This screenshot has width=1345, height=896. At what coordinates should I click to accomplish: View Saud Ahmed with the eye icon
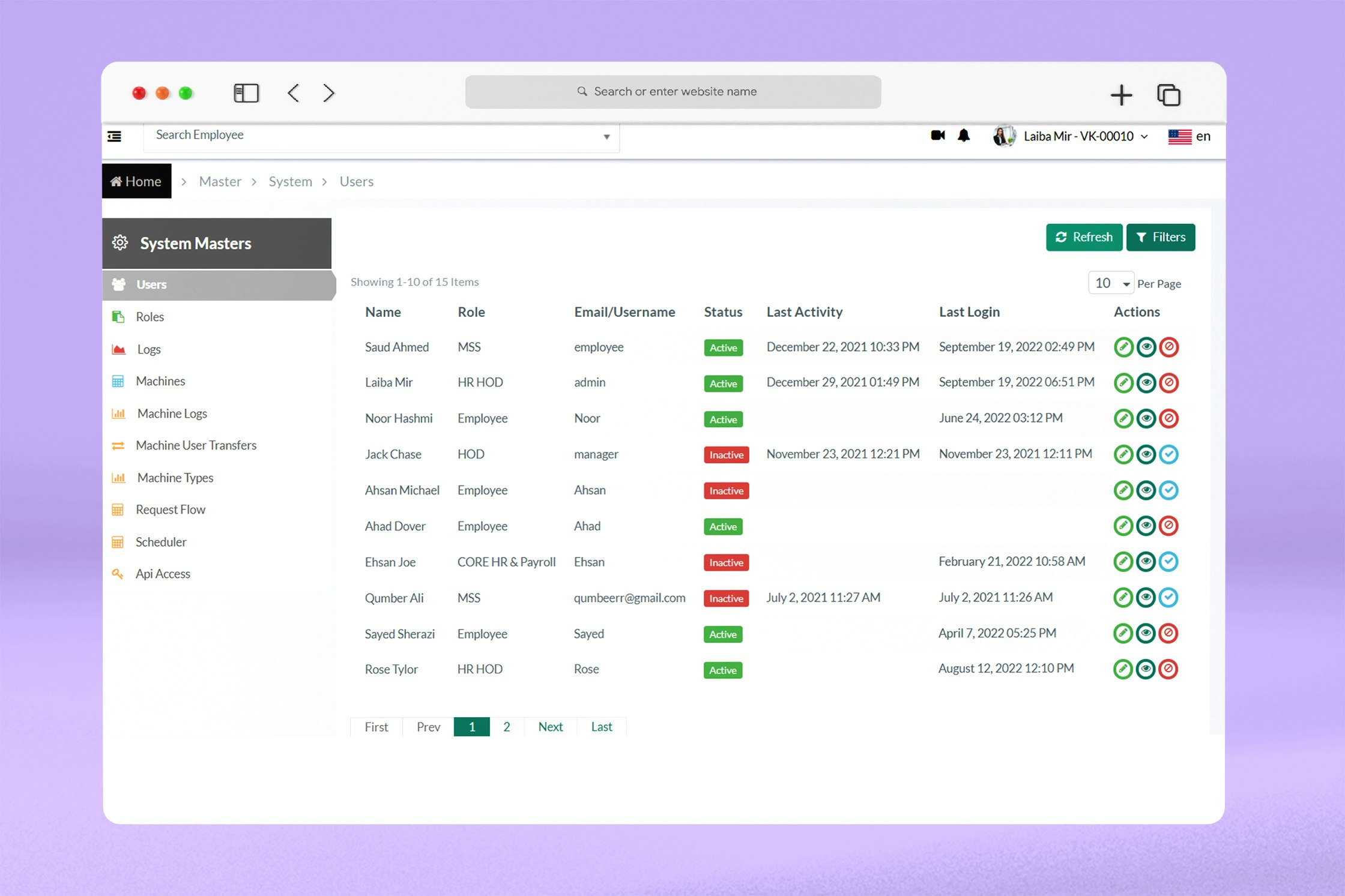1146,347
